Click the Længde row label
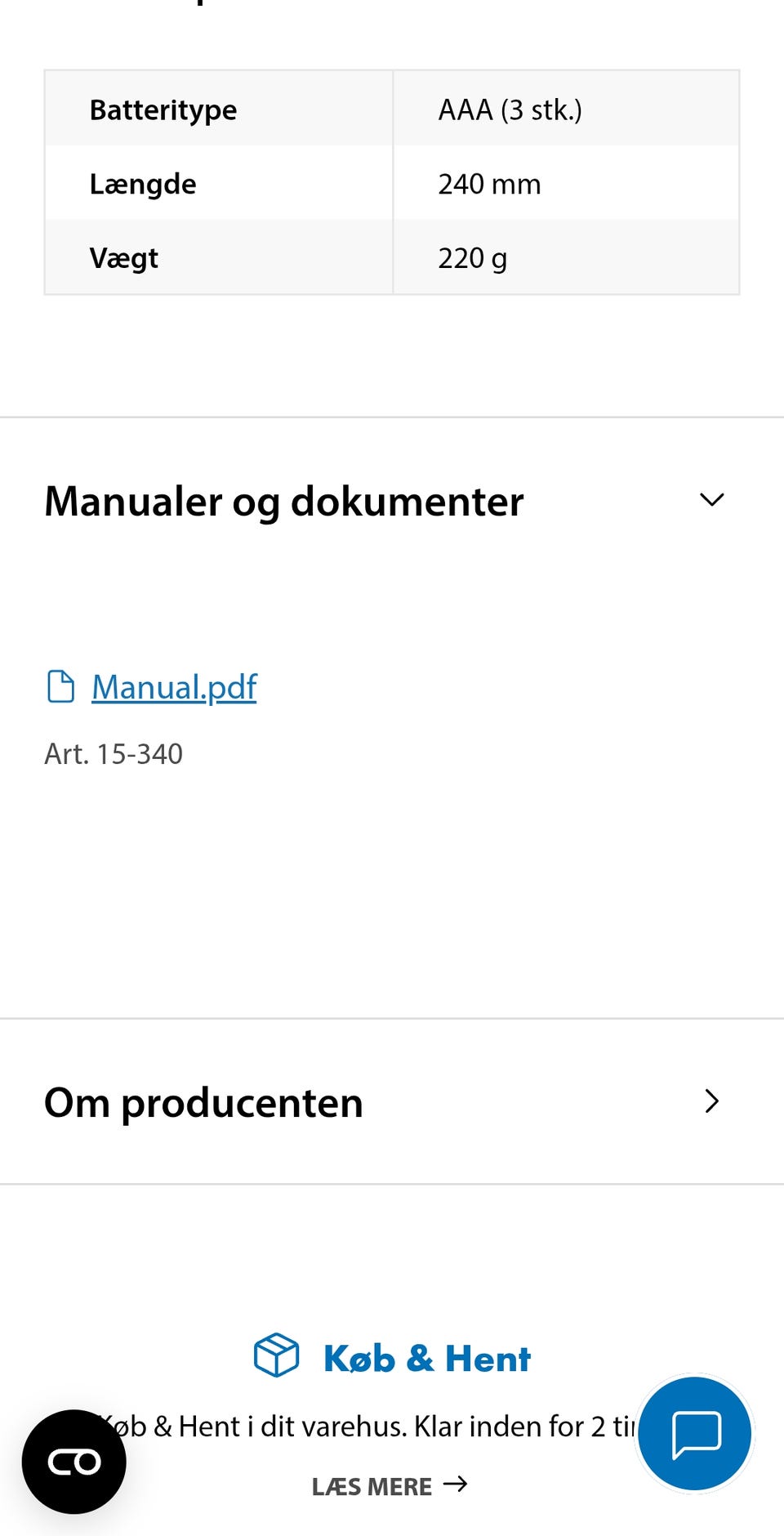The width and height of the screenshot is (784, 1536). (143, 184)
